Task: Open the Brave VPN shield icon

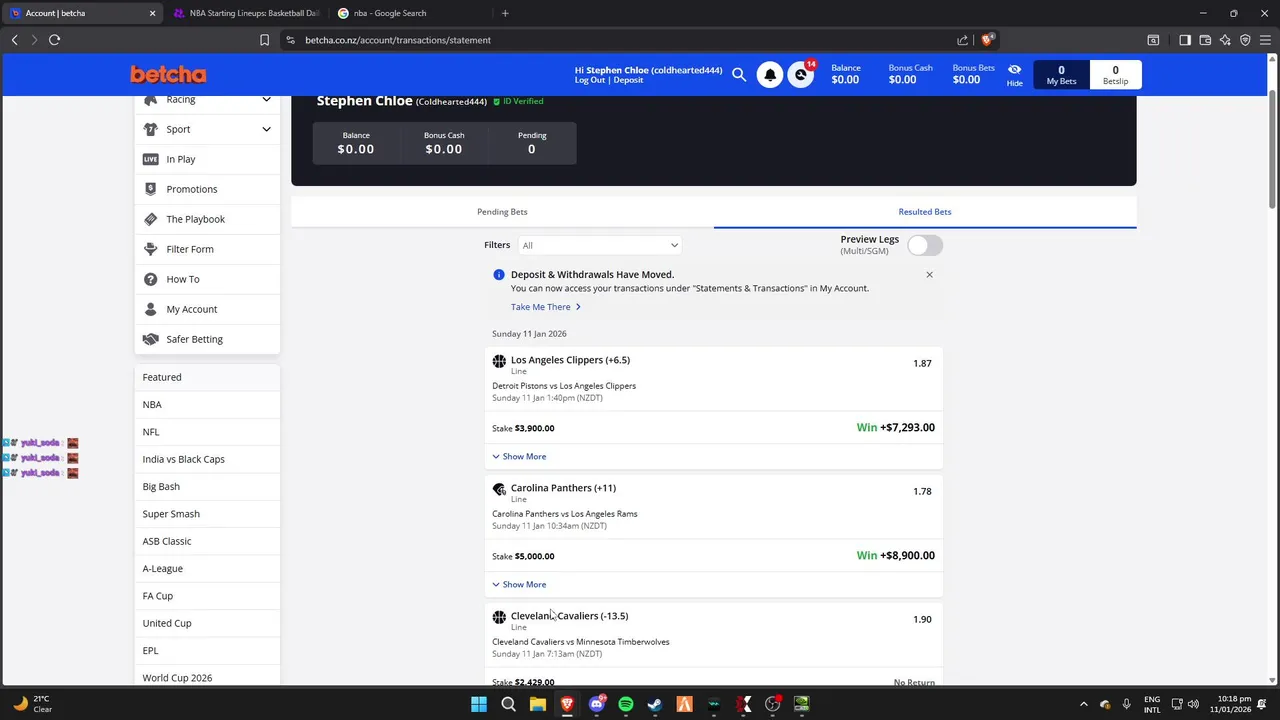Action: coord(1245,40)
